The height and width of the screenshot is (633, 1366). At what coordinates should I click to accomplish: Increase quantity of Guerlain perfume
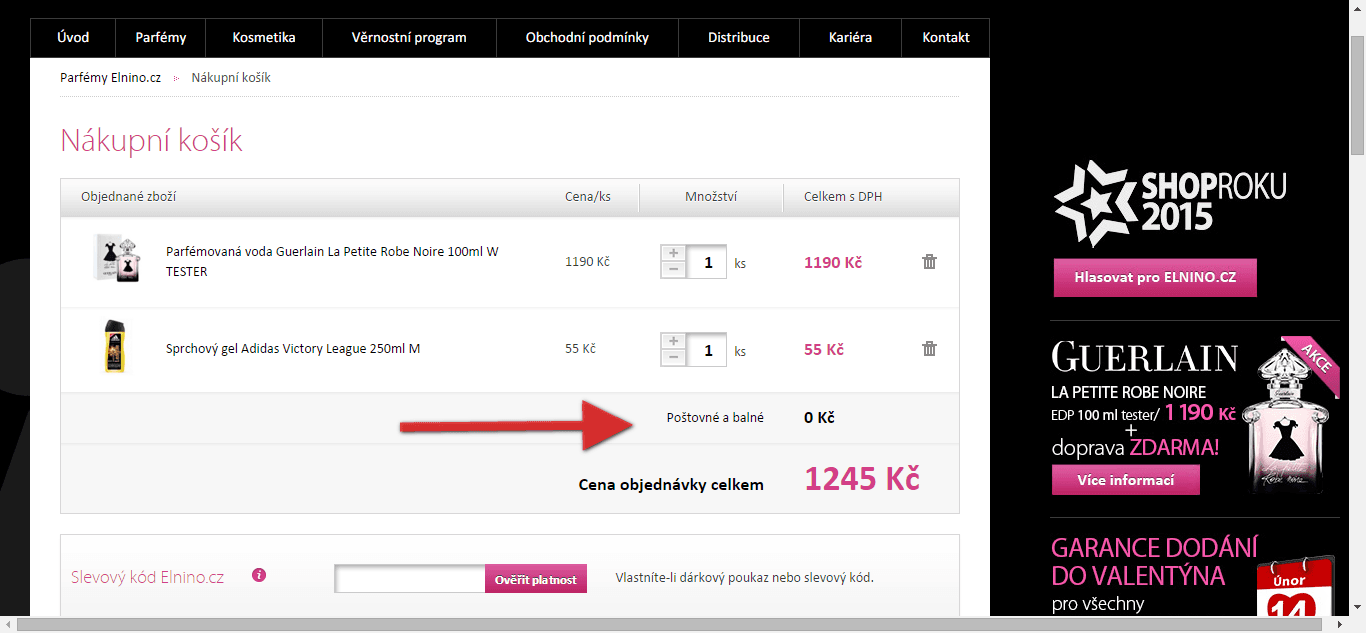[x=673, y=254]
